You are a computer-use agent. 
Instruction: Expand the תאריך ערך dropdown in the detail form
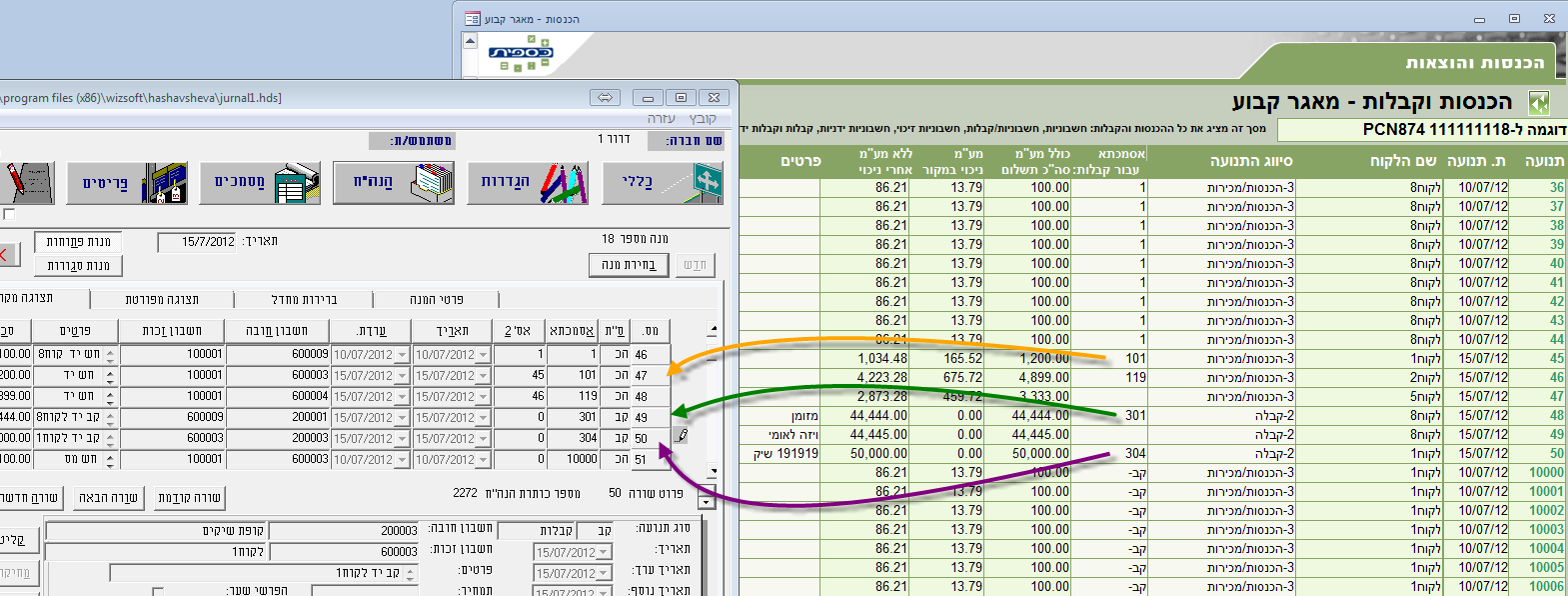(x=603, y=573)
